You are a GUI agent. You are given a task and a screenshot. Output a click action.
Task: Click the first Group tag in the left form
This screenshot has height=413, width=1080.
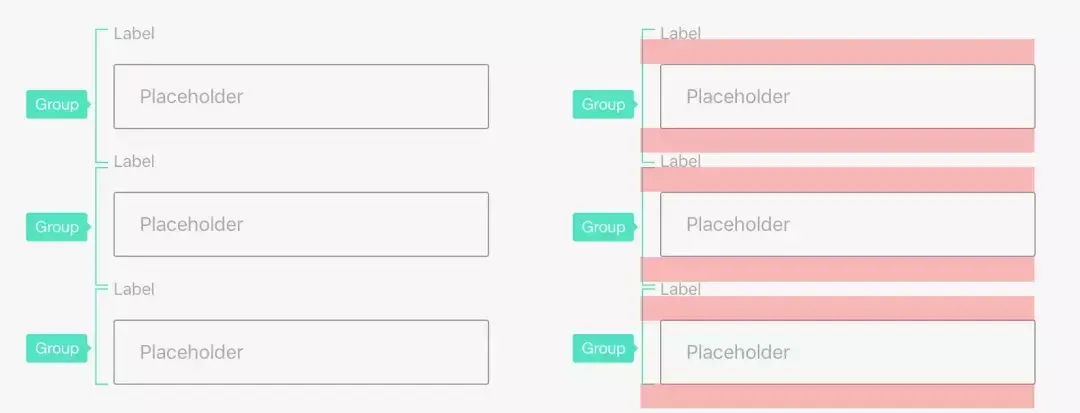pos(57,104)
